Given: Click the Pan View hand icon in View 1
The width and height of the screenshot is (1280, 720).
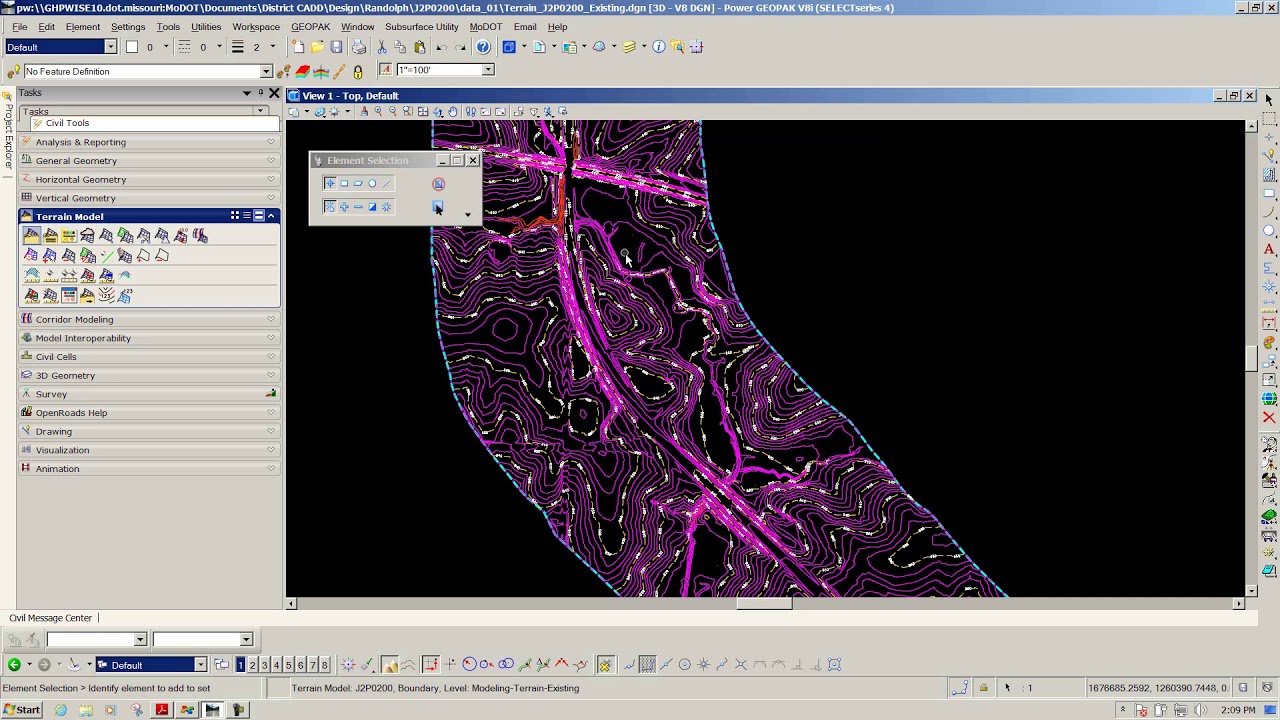Looking at the screenshot, I should click(x=453, y=112).
